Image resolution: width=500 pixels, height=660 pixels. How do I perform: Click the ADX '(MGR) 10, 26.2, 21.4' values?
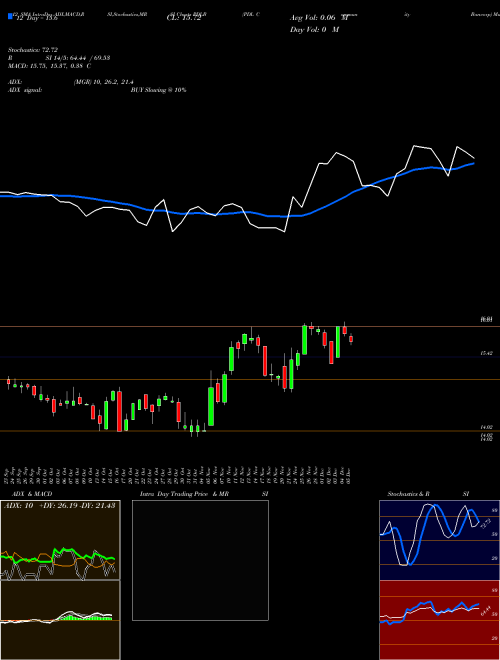pyautogui.click(x=104, y=82)
